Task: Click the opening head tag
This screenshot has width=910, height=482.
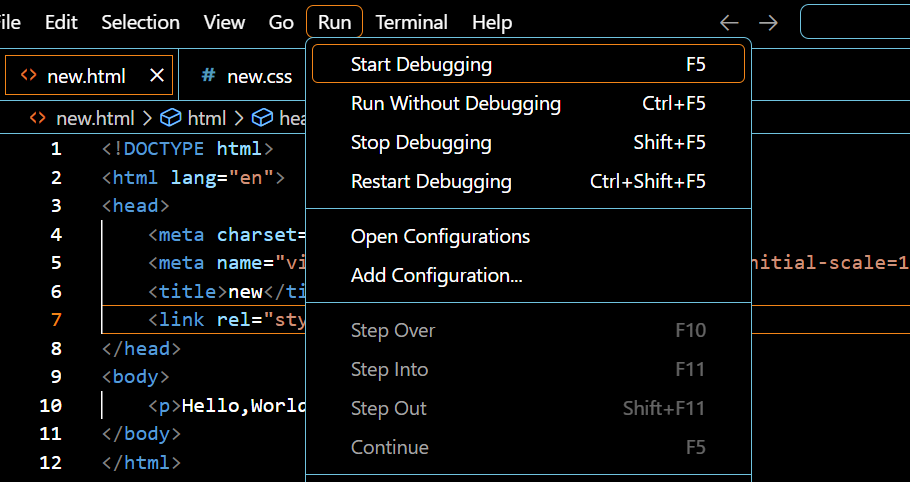Action: click(x=135, y=206)
